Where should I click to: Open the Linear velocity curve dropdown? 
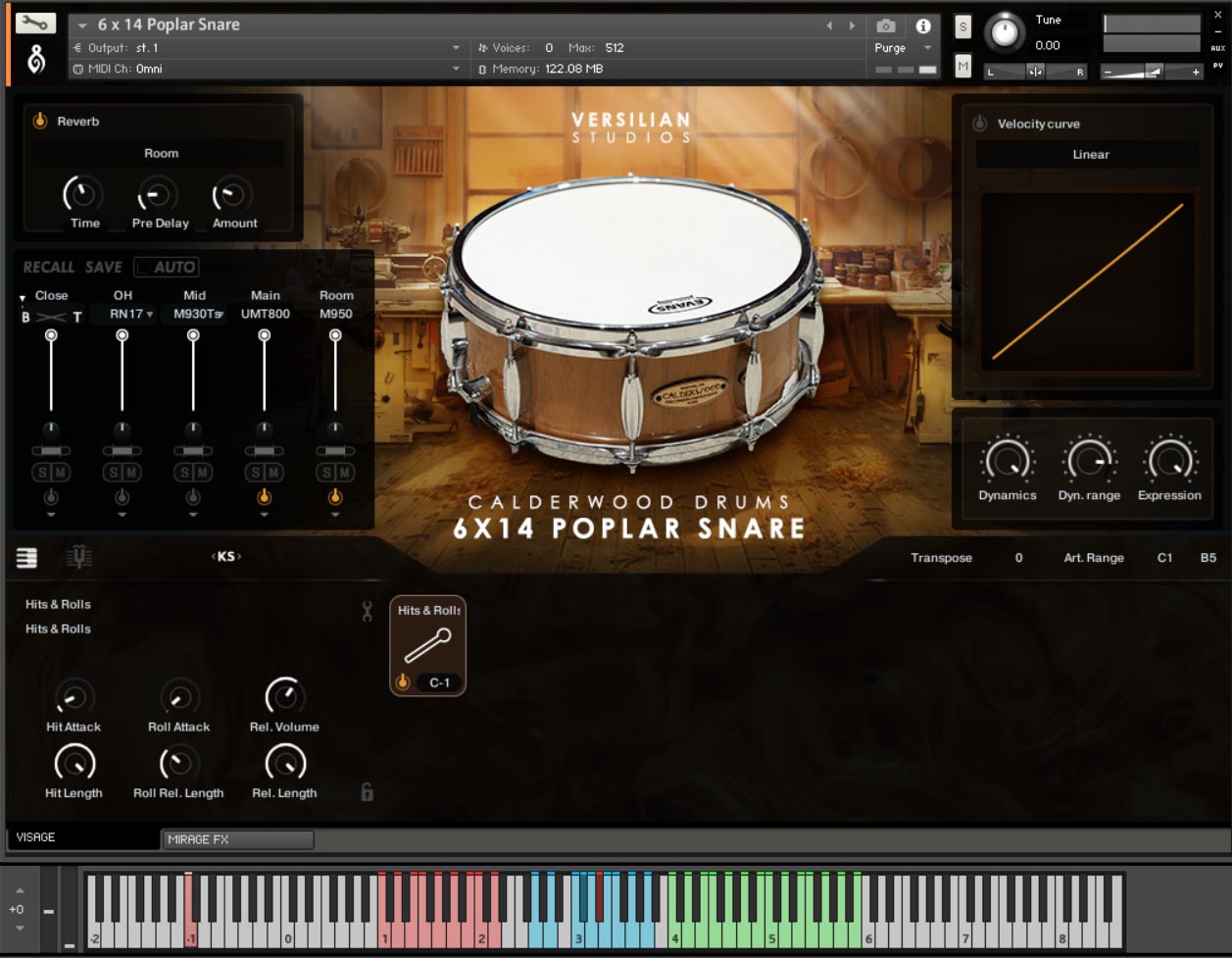[1090, 154]
